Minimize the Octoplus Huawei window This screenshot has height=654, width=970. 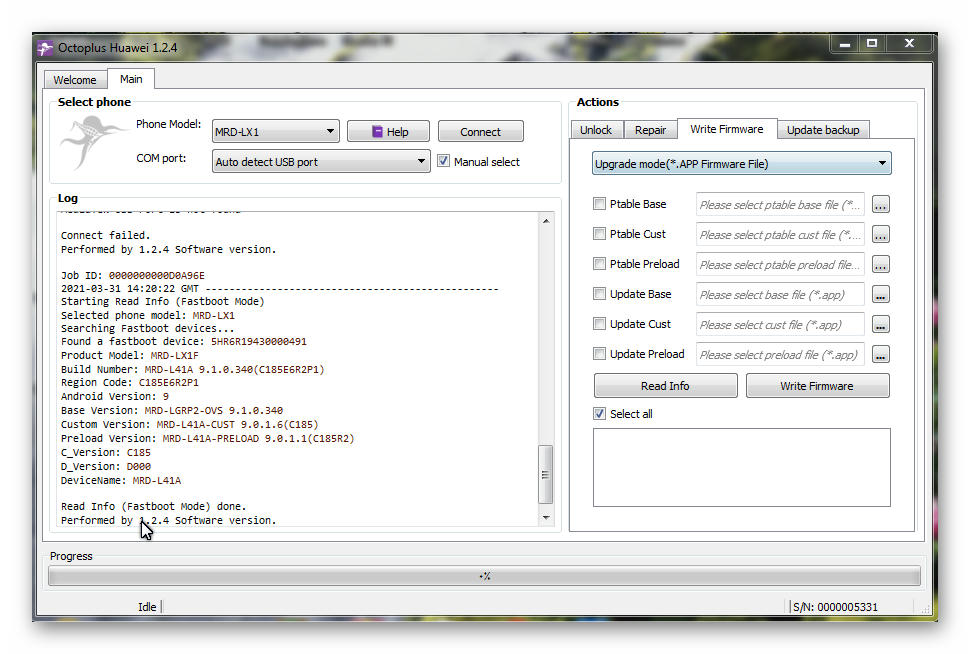click(844, 43)
